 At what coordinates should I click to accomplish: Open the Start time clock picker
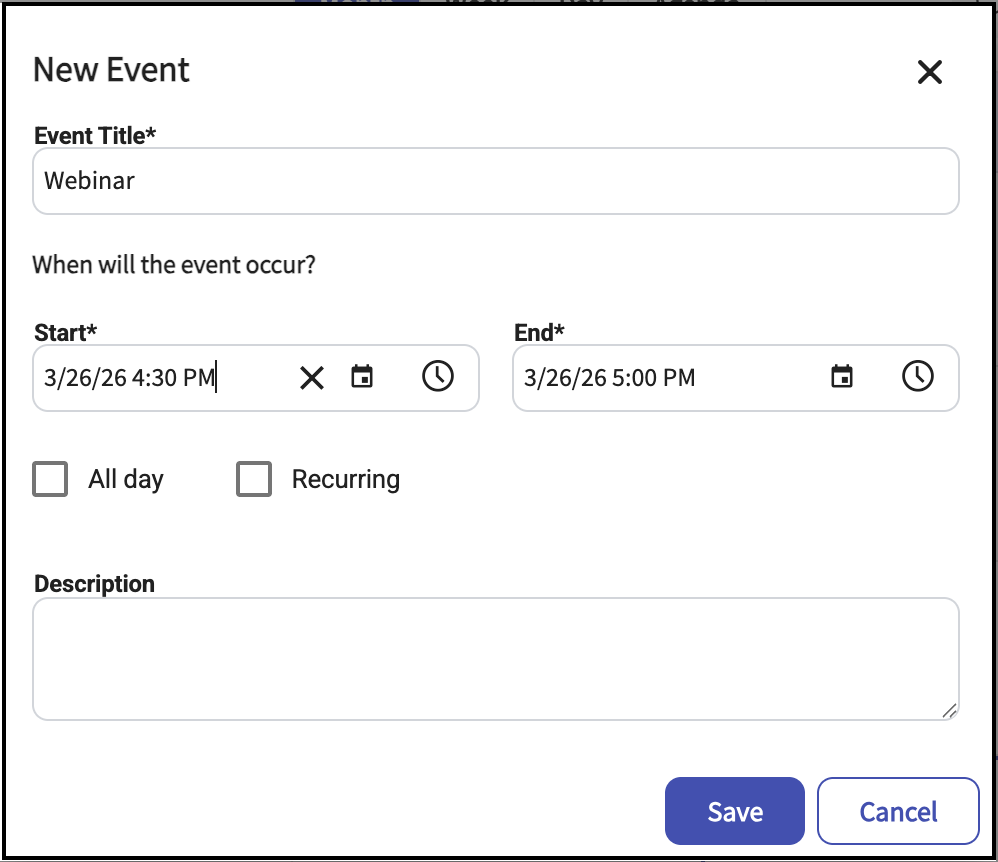point(438,377)
